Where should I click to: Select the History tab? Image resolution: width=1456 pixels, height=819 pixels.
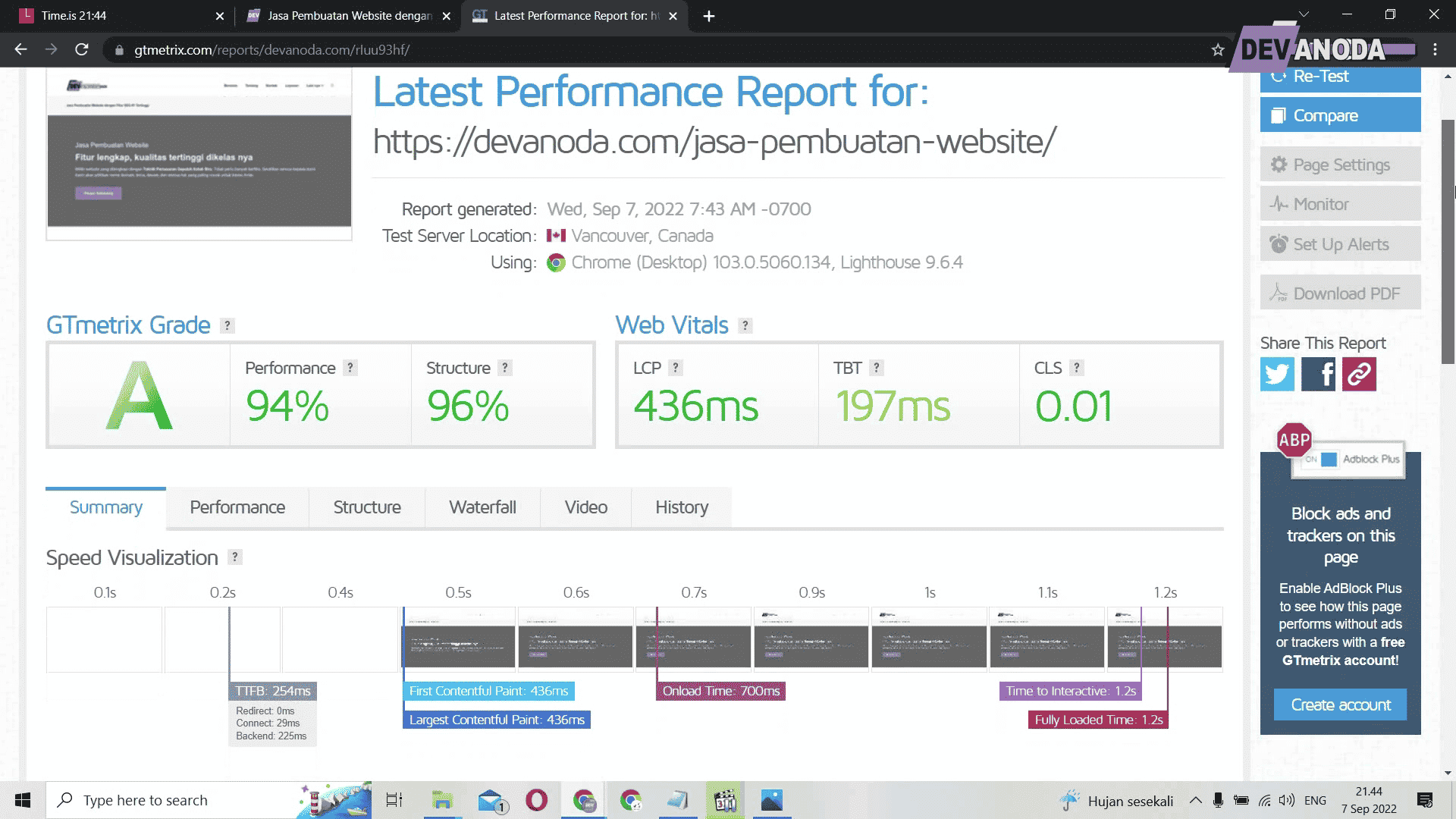point(682,507)
